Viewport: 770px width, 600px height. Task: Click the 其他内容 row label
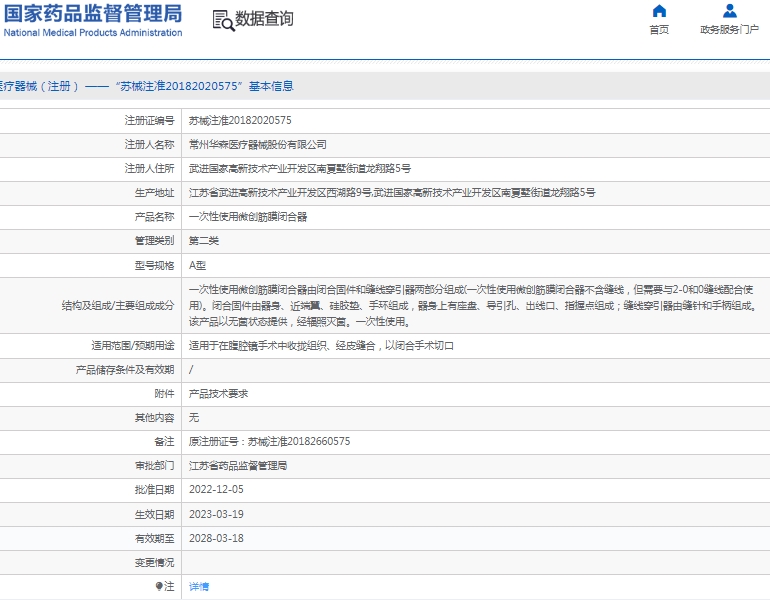[x=155, y=418]
